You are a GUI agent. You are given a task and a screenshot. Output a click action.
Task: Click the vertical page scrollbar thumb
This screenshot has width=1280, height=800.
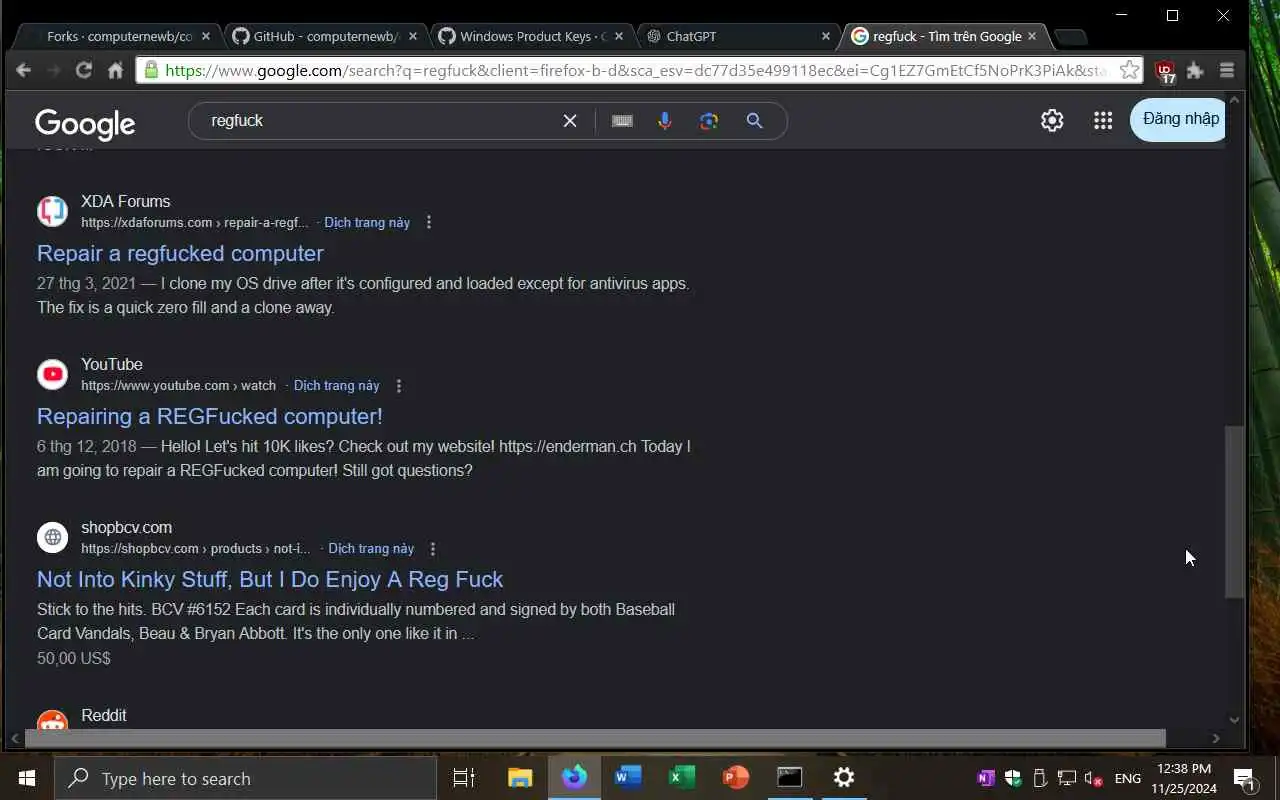tap(1235, 512)
